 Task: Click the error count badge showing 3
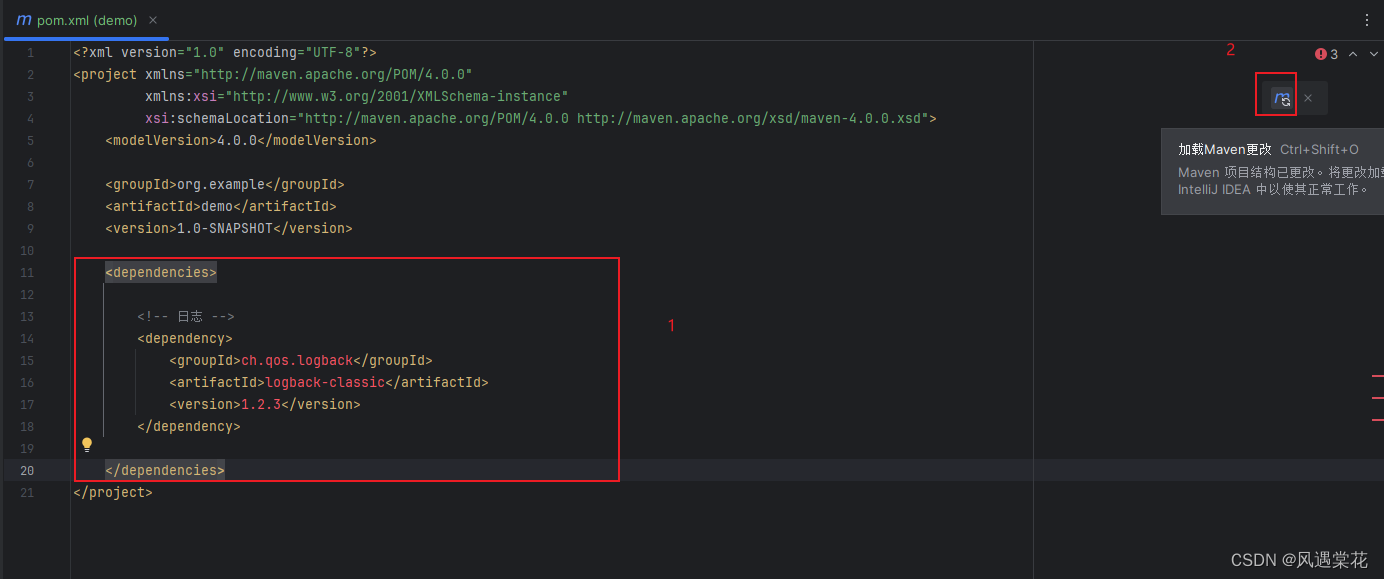click(x=1334, y=54)
